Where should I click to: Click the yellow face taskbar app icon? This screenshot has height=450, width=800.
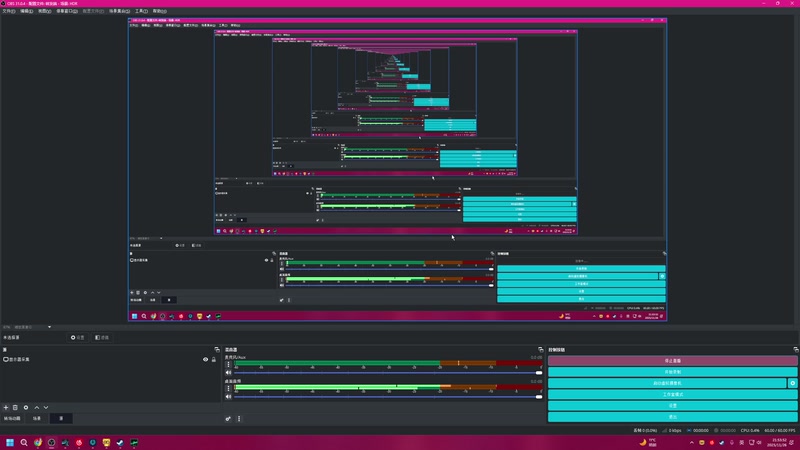coord(106,442)
